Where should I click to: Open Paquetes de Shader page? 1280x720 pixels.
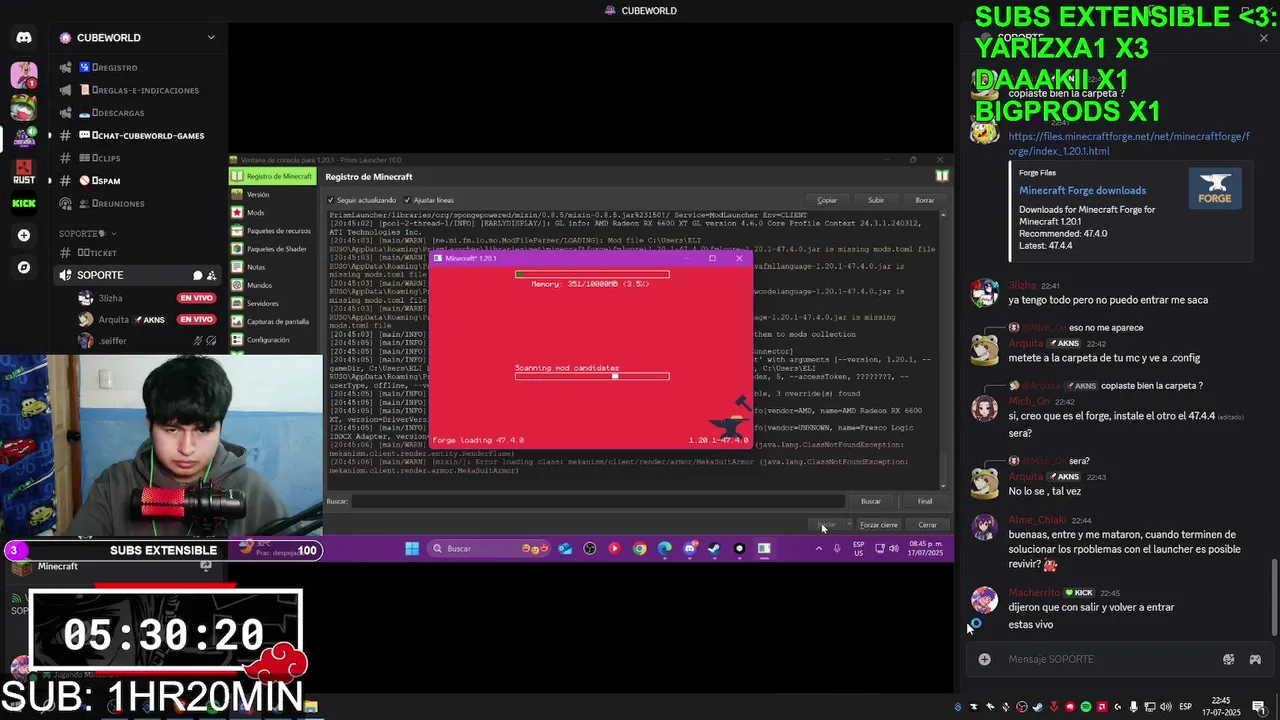pyautogui.click(x=272, y=248)
